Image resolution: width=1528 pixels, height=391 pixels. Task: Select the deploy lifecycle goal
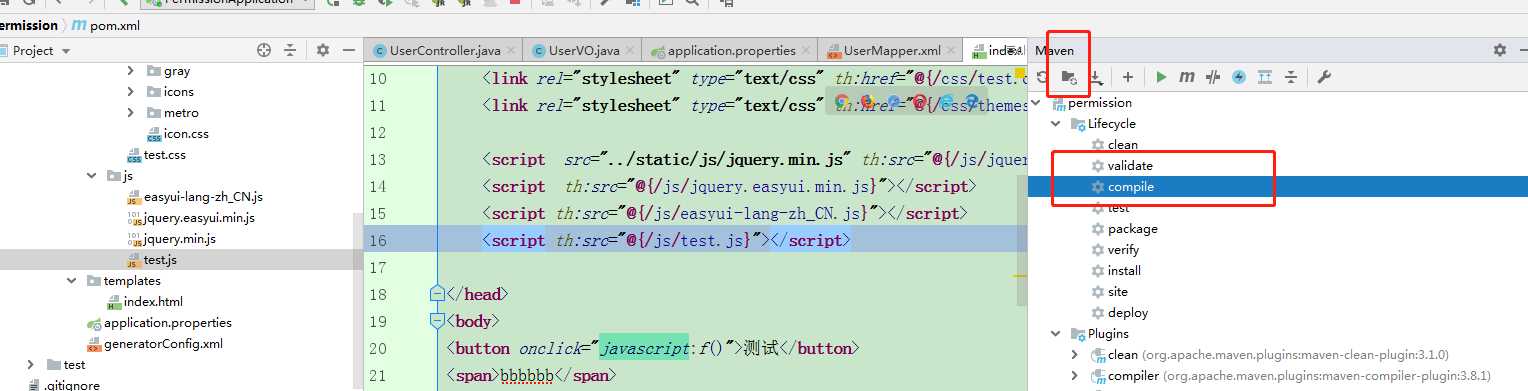point(1119,313)
